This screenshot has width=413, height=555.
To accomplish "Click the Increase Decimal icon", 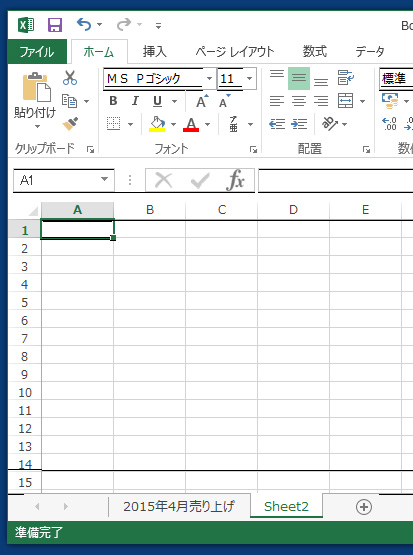I will 389,124.
